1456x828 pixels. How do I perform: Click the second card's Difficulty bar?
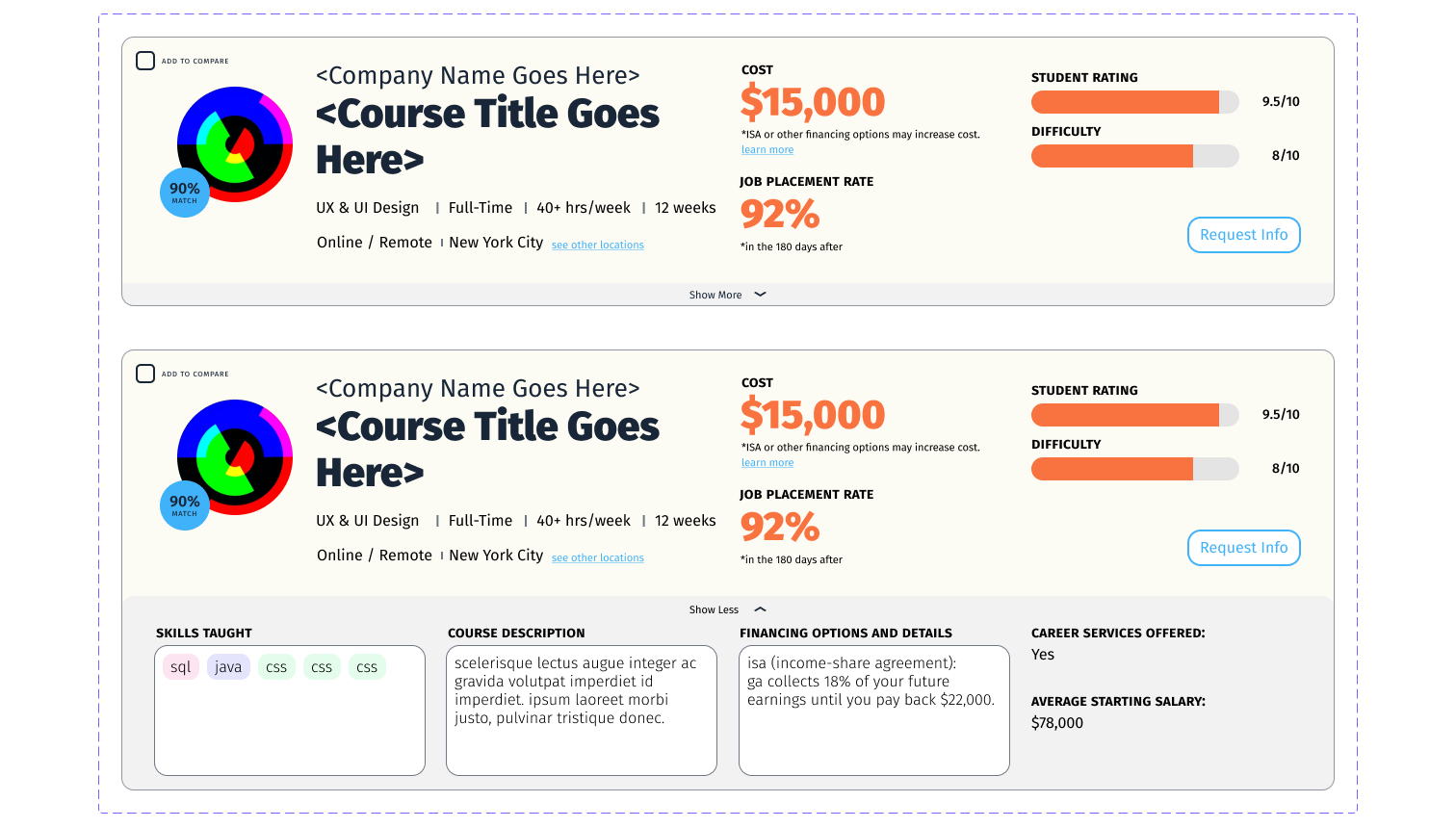(1135, 469)
